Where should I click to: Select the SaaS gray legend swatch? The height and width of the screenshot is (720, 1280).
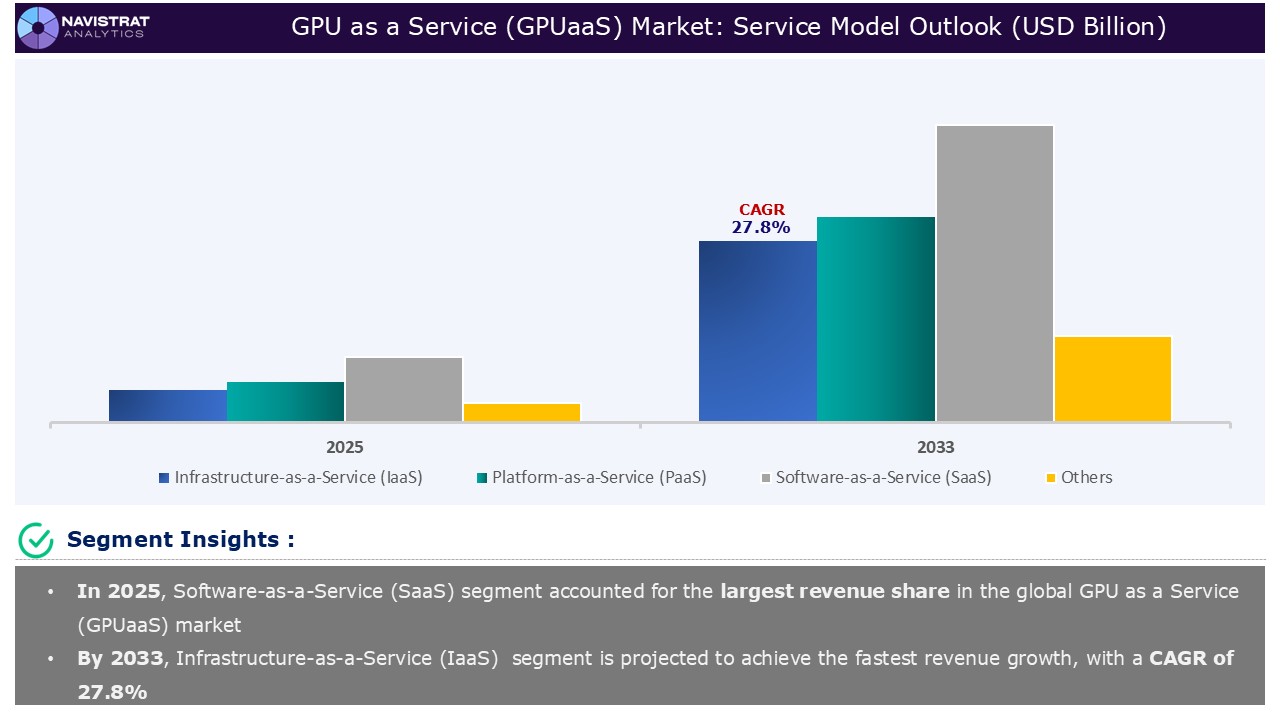[766, 478]
